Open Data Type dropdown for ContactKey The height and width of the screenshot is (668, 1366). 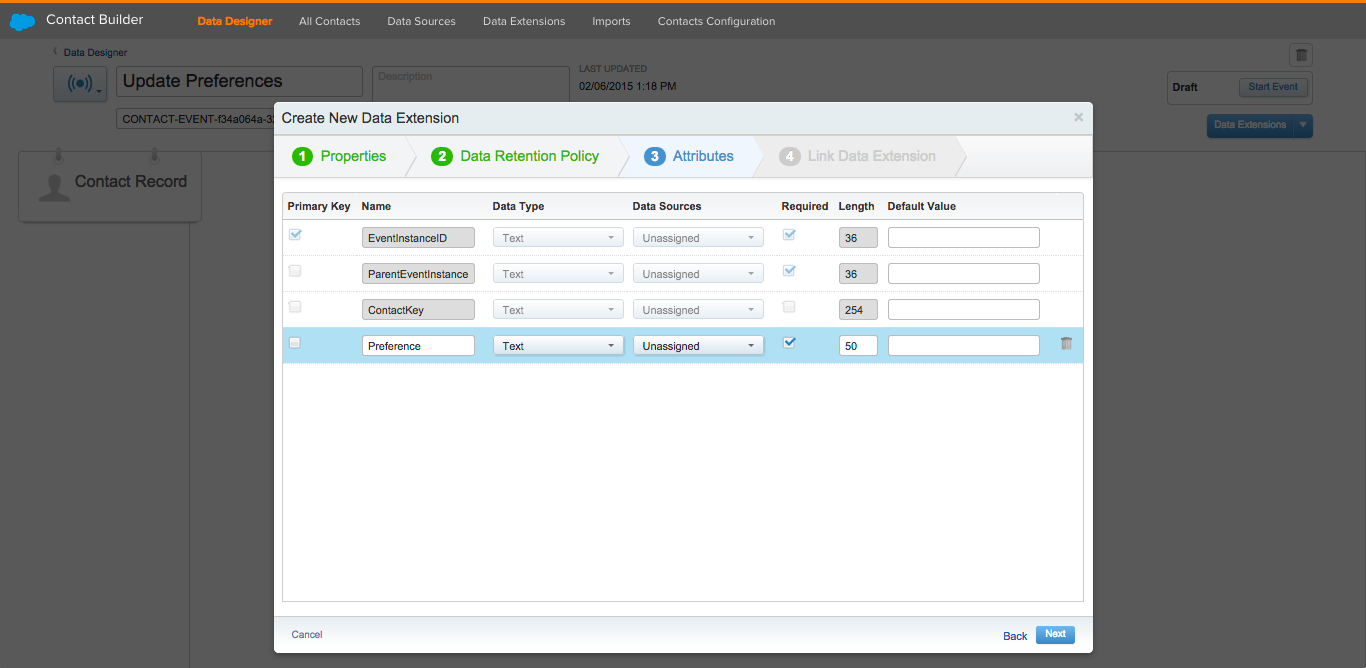point(558,310)
